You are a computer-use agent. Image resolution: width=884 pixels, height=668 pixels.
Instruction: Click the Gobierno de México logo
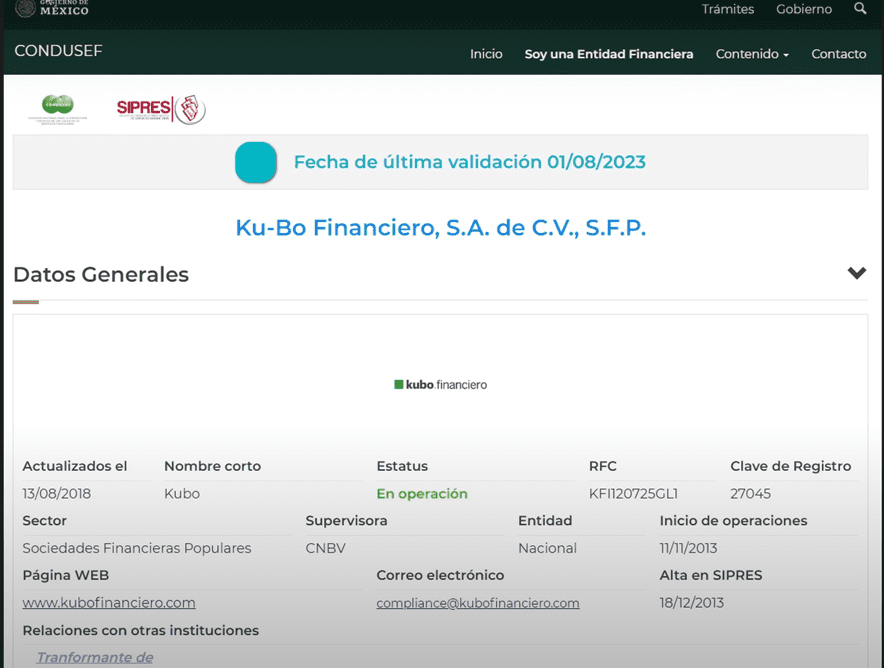click(x=52, y=8)
